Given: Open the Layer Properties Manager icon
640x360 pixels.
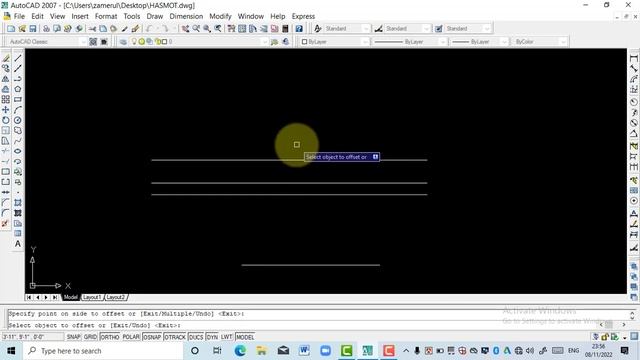Looking at the screenshot, I should point(123,42).
